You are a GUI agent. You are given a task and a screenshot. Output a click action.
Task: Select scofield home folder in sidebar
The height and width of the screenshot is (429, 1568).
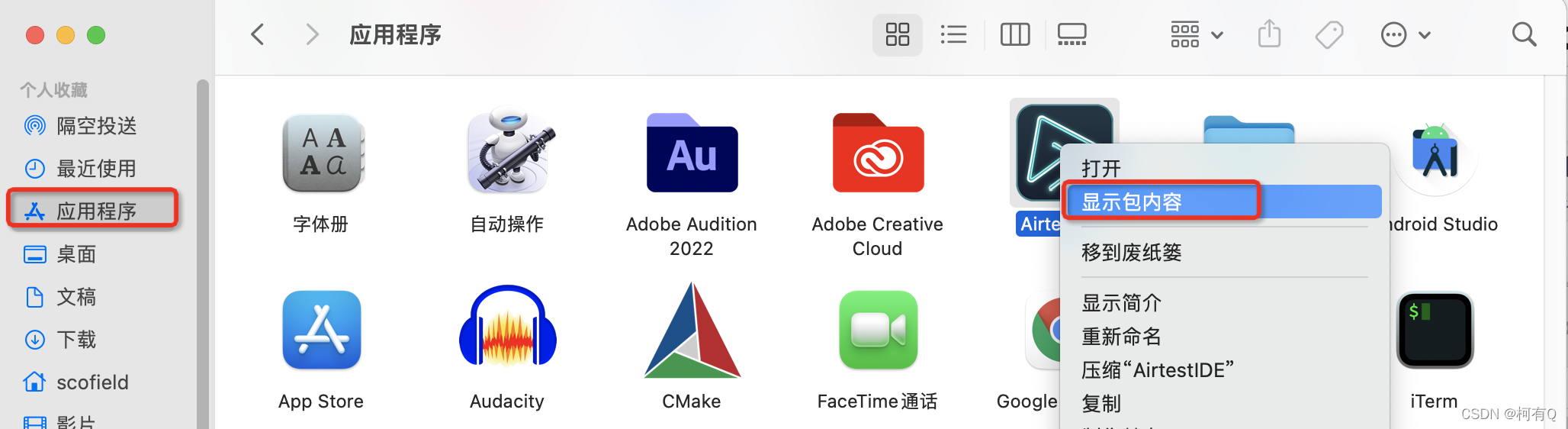(92, 382)
